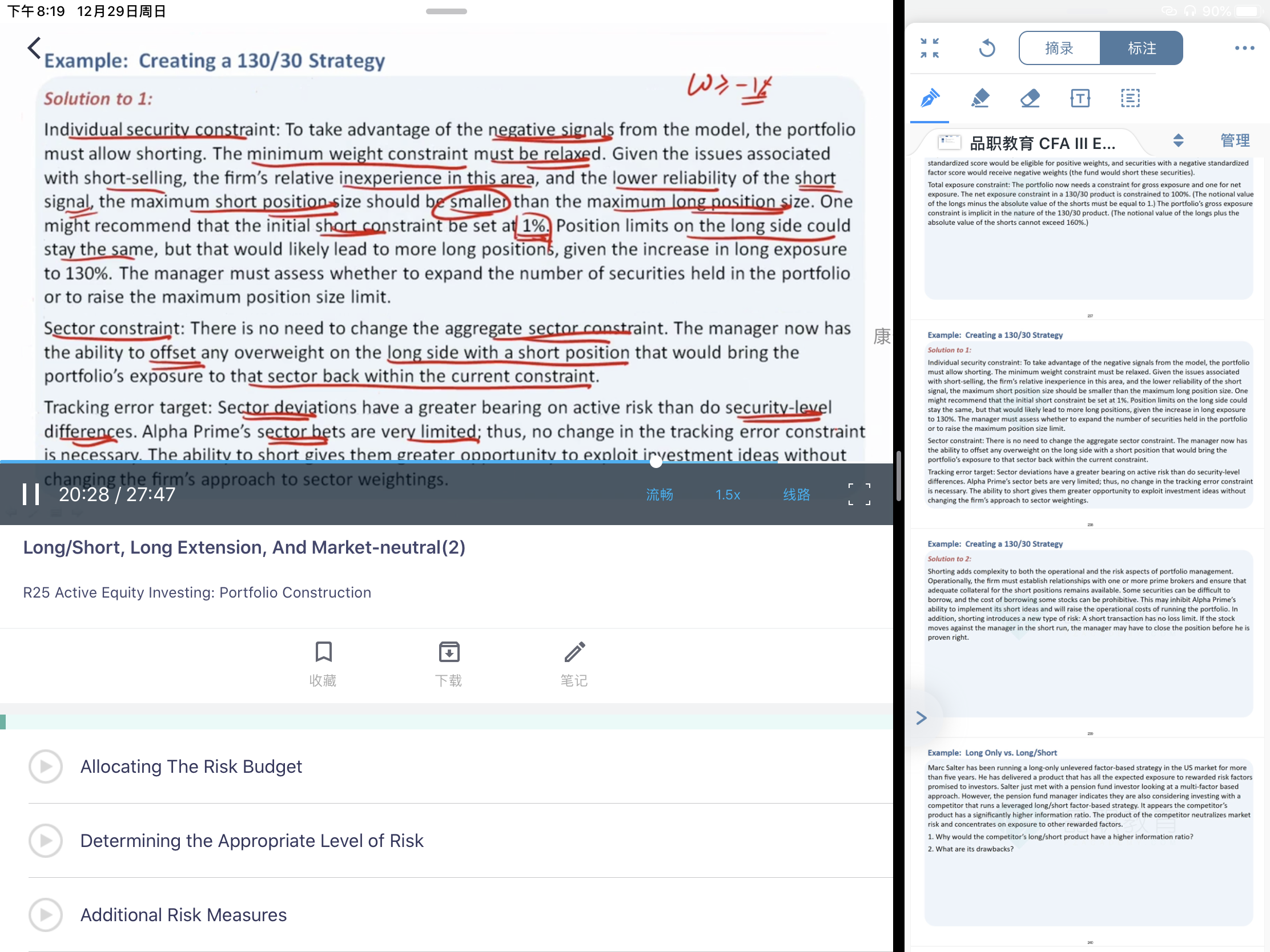Tap the top multitasking pill handle
This screenshot has height=952, width=1270.
pyautogui.click(x=446, y=11)
